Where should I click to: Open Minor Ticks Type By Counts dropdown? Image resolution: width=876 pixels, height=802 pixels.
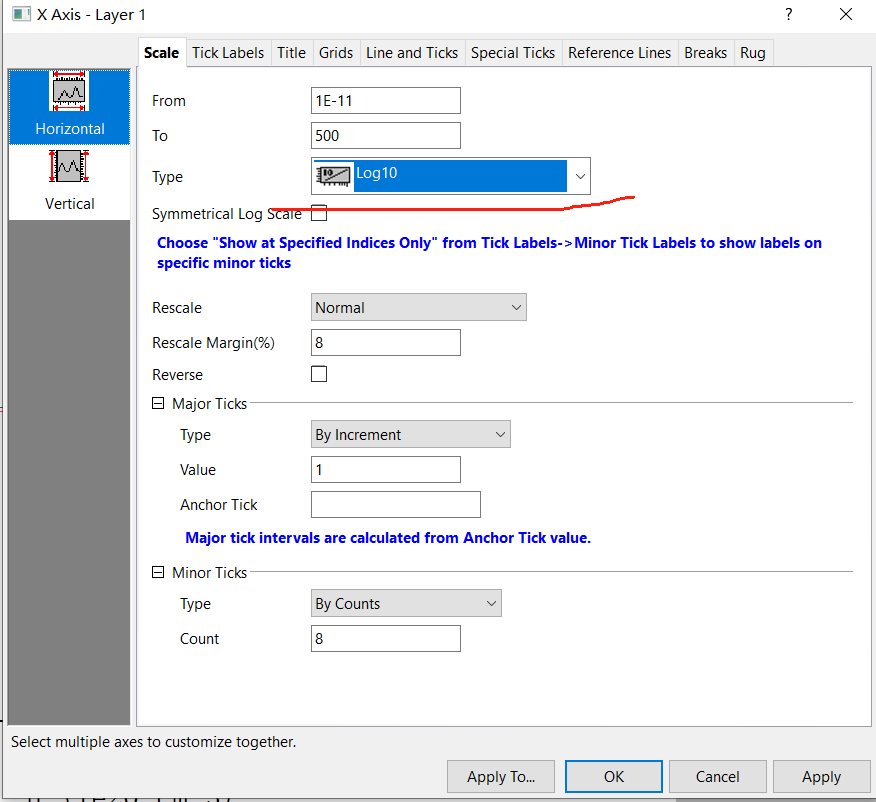point(406,603)
